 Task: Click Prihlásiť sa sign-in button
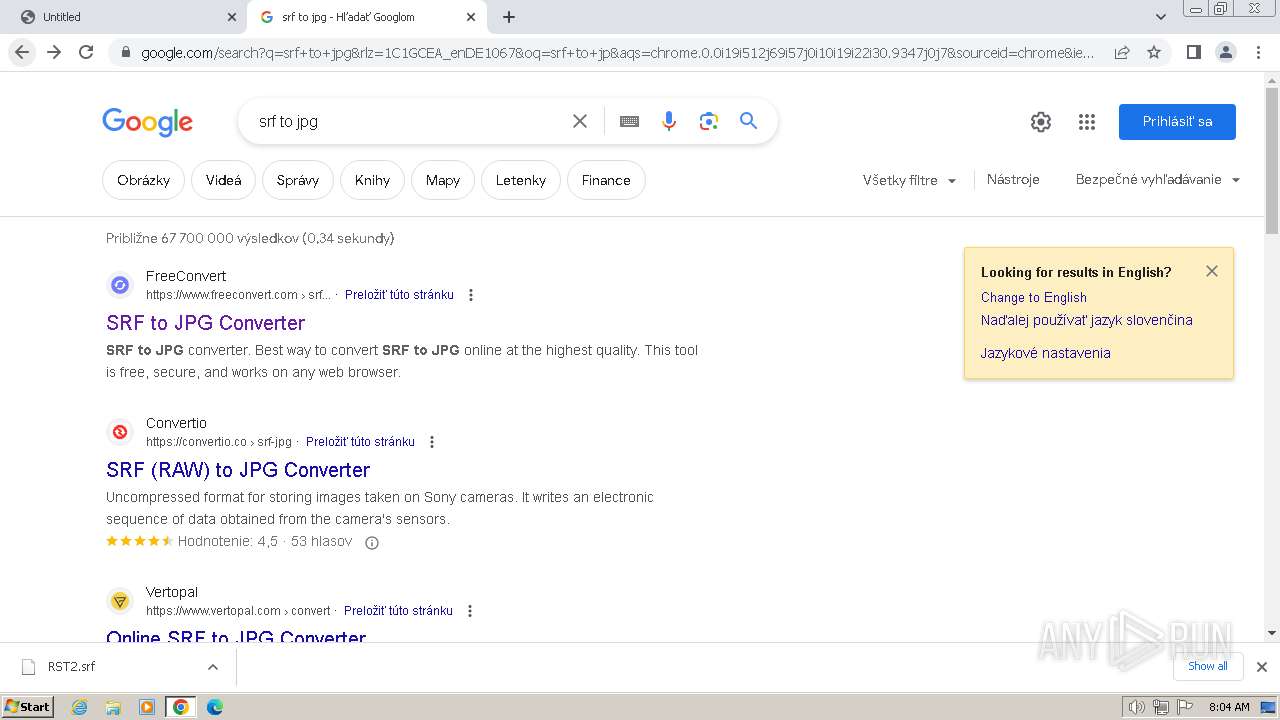(1177, 122)
